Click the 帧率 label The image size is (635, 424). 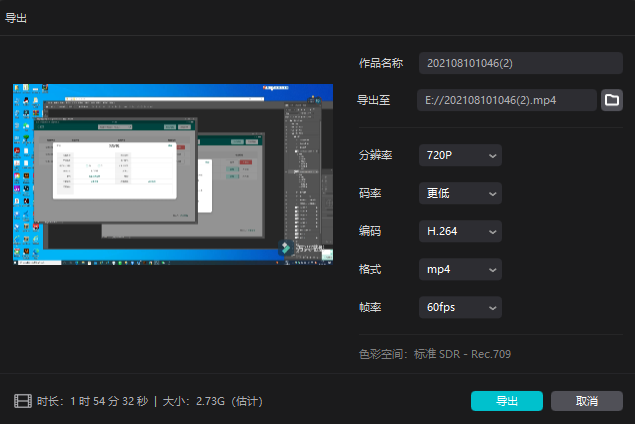point(370,307)
